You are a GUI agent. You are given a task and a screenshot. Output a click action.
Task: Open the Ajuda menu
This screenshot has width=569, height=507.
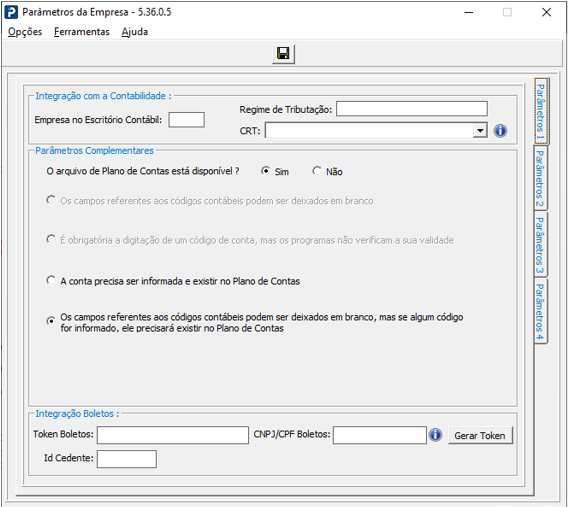pyautogui.click(x=135, y=32)
